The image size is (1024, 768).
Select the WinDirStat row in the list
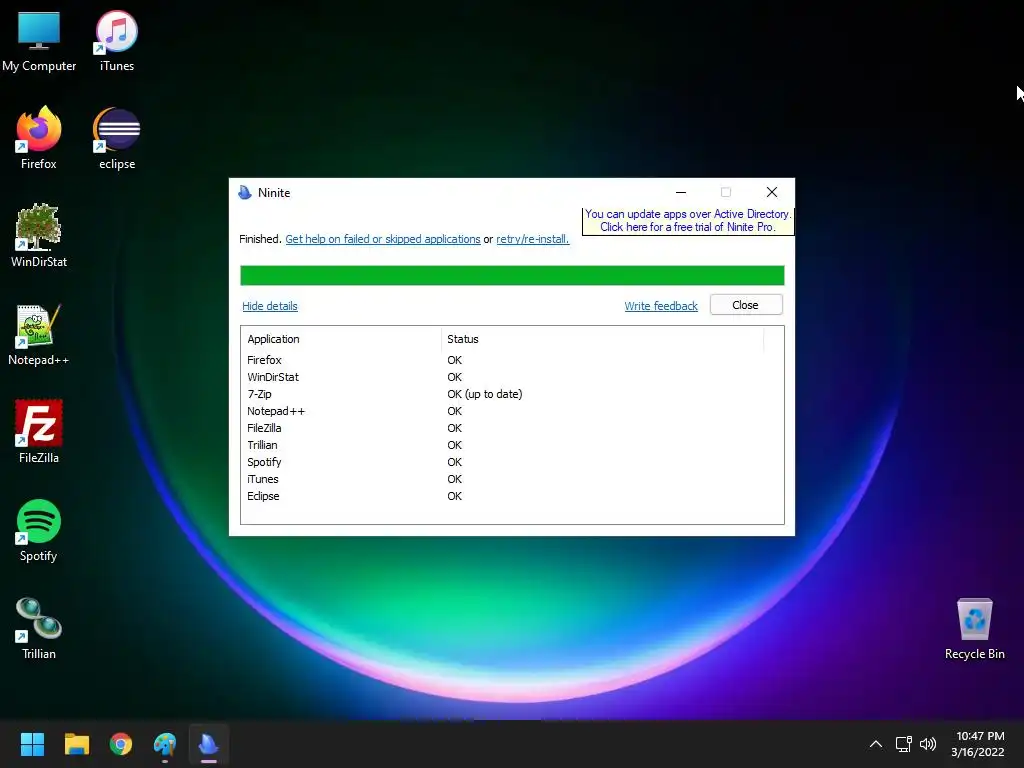[x=512, y=377]
